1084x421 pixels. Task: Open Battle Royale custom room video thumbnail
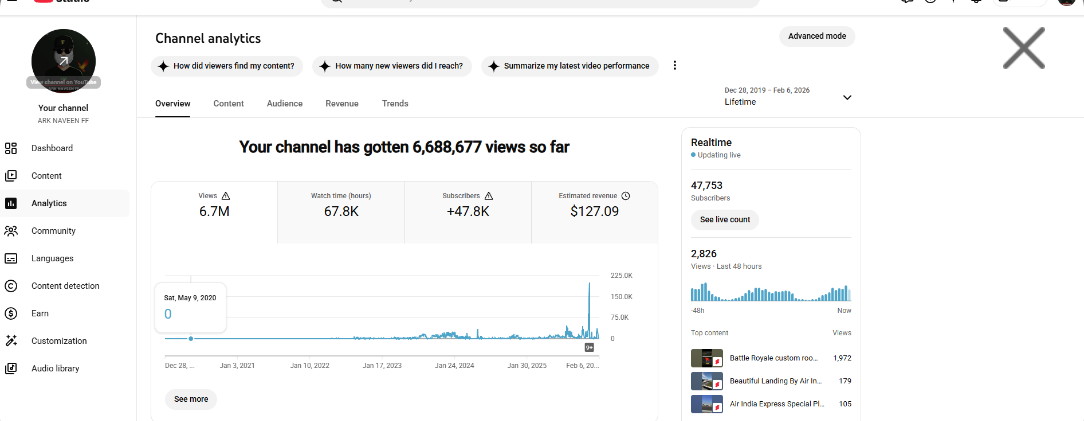tap(707, 357)
